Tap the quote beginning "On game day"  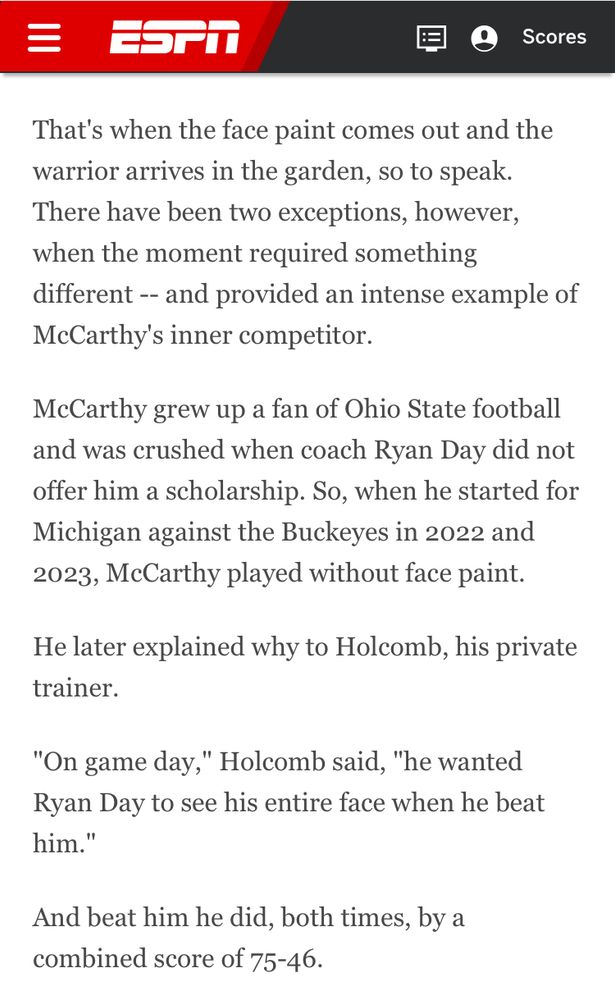(289, 802)
